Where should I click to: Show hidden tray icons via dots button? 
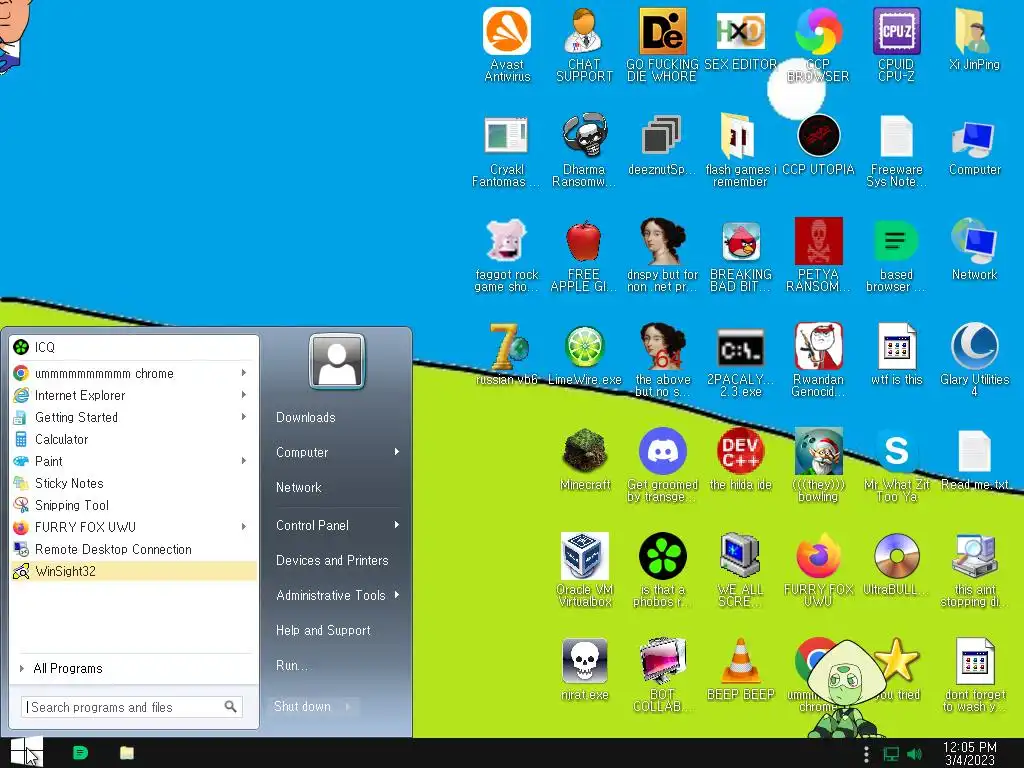tap(867, 754)
